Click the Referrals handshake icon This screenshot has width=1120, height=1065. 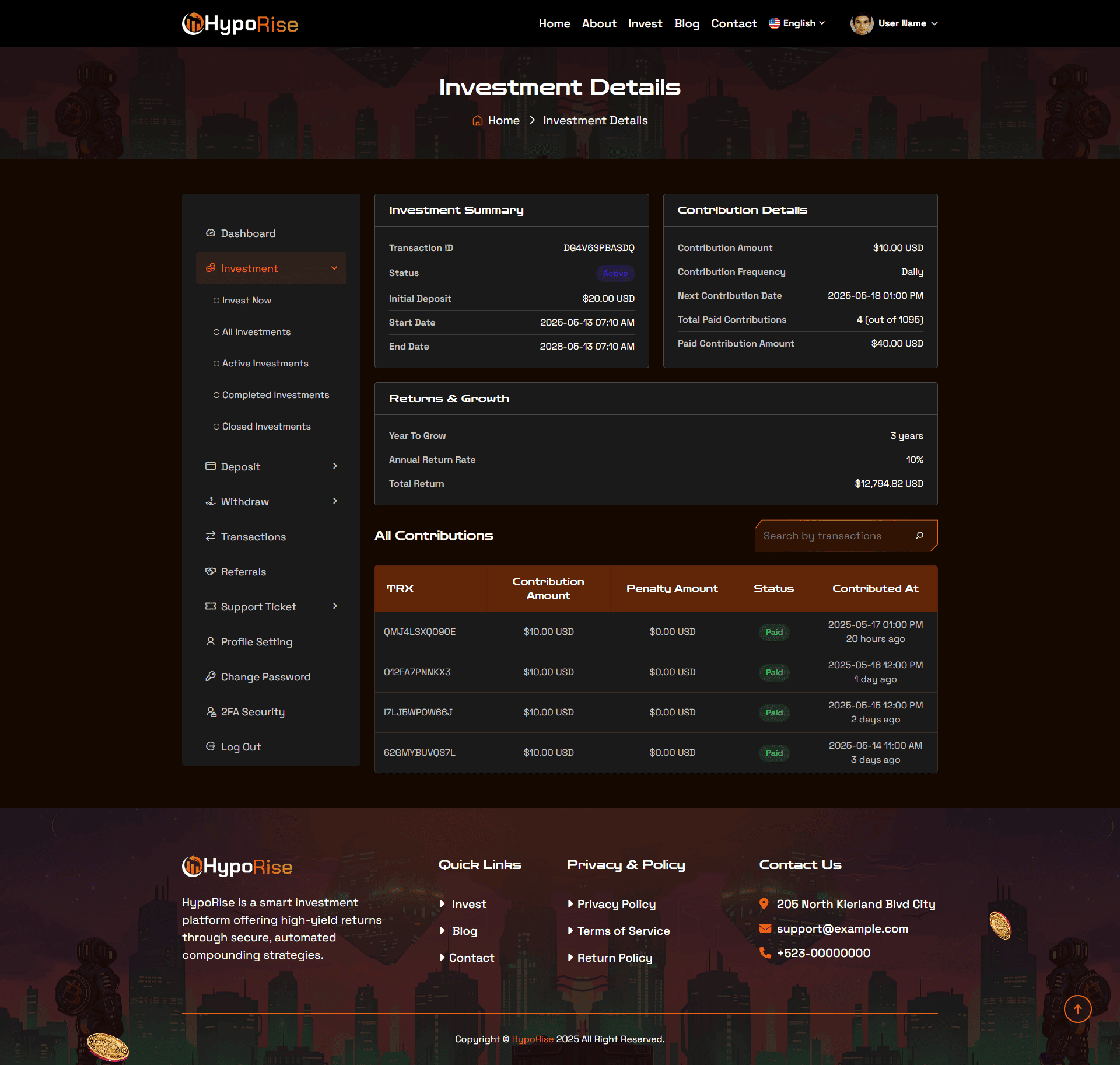click(211, 571)
